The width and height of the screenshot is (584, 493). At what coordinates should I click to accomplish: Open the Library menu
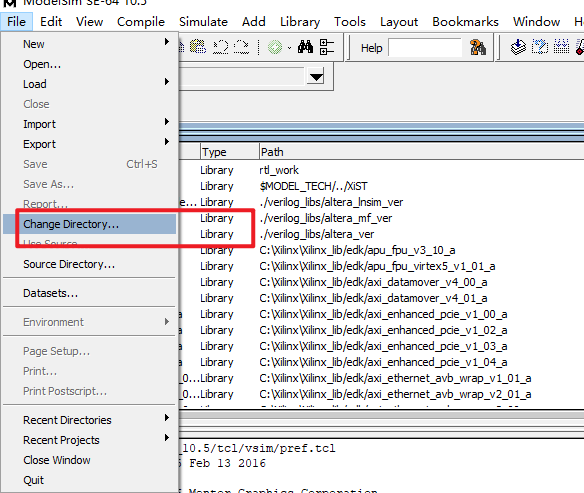pos(300,22)
